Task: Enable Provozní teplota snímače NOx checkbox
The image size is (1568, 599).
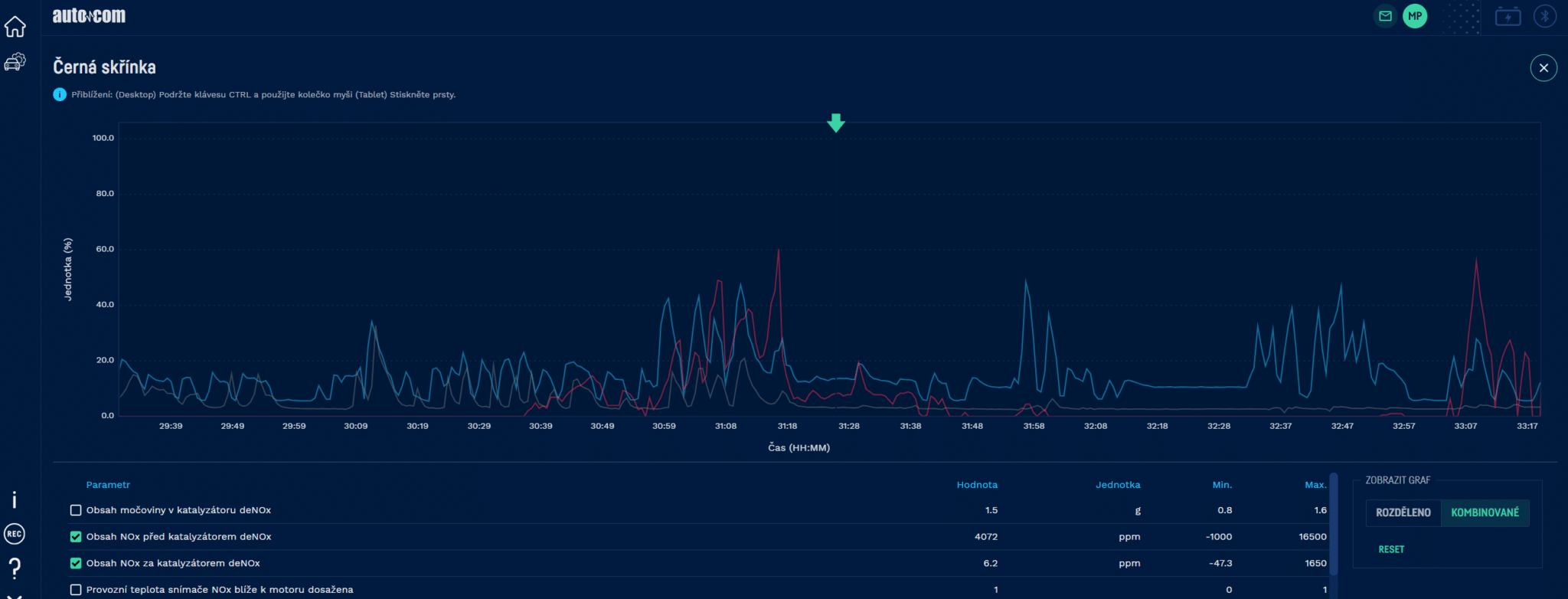Action: pos(76,590)
